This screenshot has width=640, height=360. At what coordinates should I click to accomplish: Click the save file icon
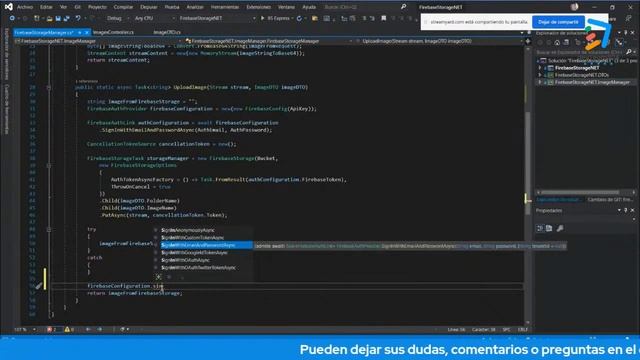(x=58, y=18)
